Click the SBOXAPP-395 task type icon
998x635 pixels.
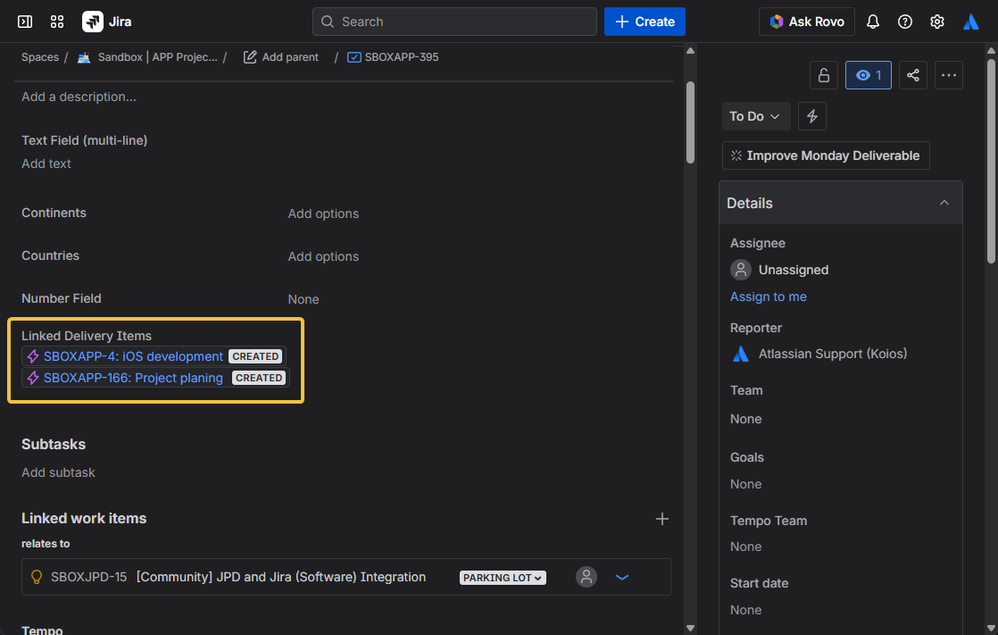(x=354, y=57)
